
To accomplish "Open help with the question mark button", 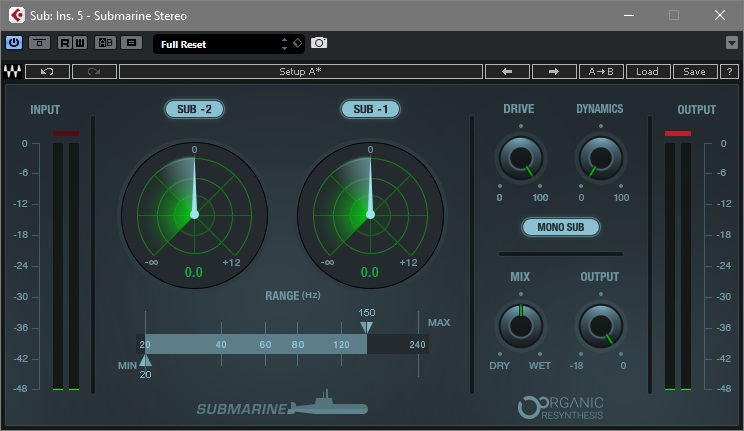I will click(729, 72).
